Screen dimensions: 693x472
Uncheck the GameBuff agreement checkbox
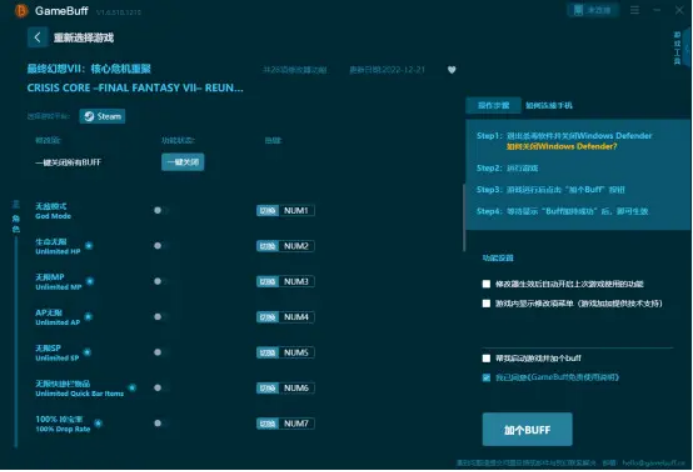click(486, 377)
